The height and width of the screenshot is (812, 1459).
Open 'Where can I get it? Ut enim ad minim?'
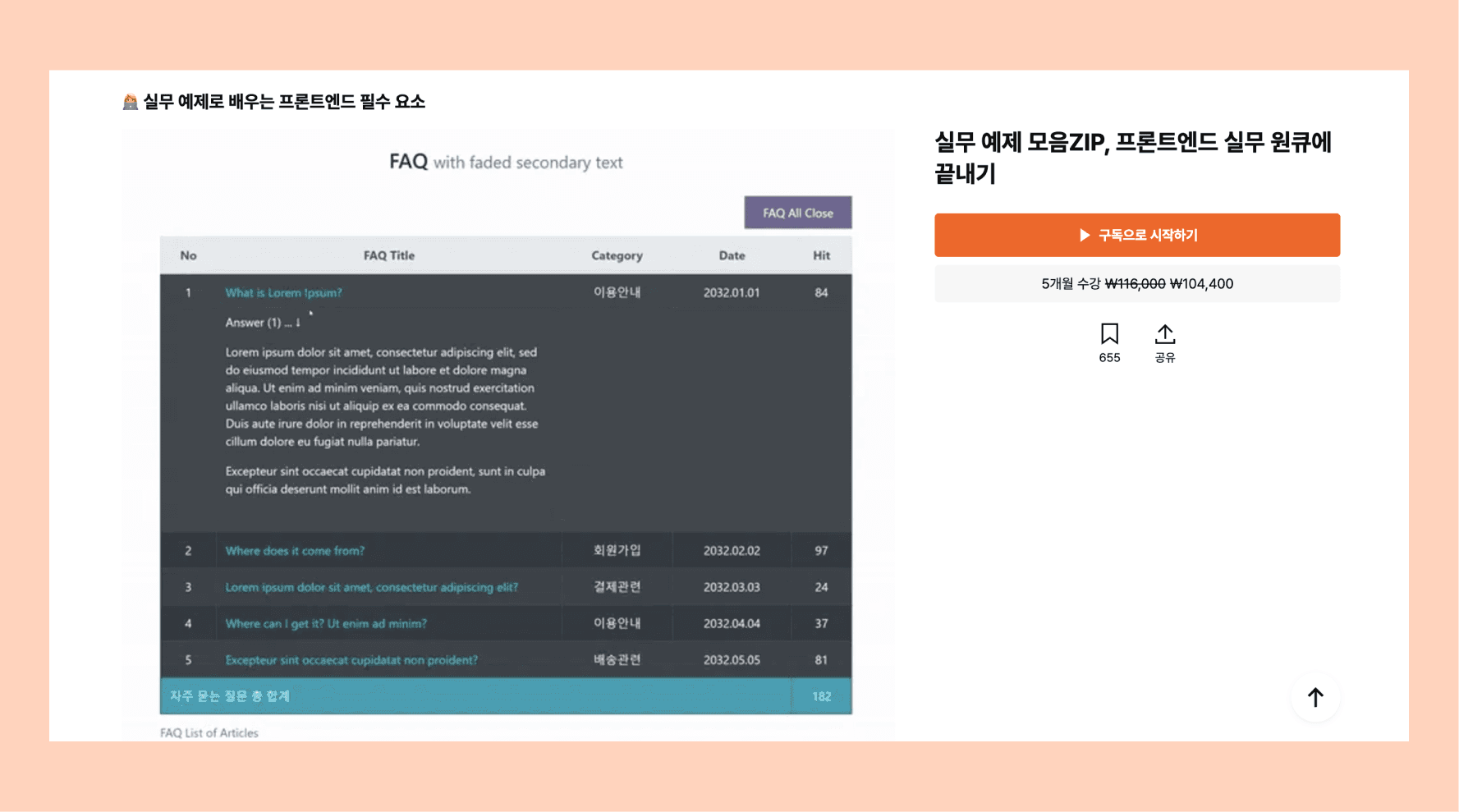point(326,623)
